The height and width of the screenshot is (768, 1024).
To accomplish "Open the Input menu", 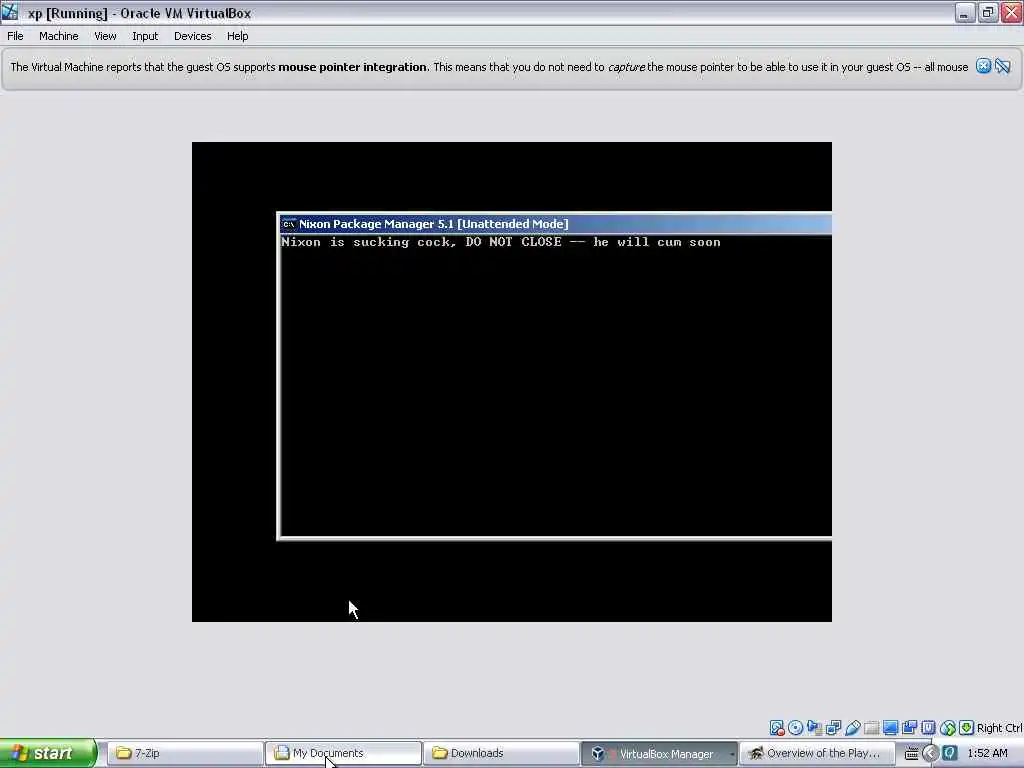I will (145, 36).
